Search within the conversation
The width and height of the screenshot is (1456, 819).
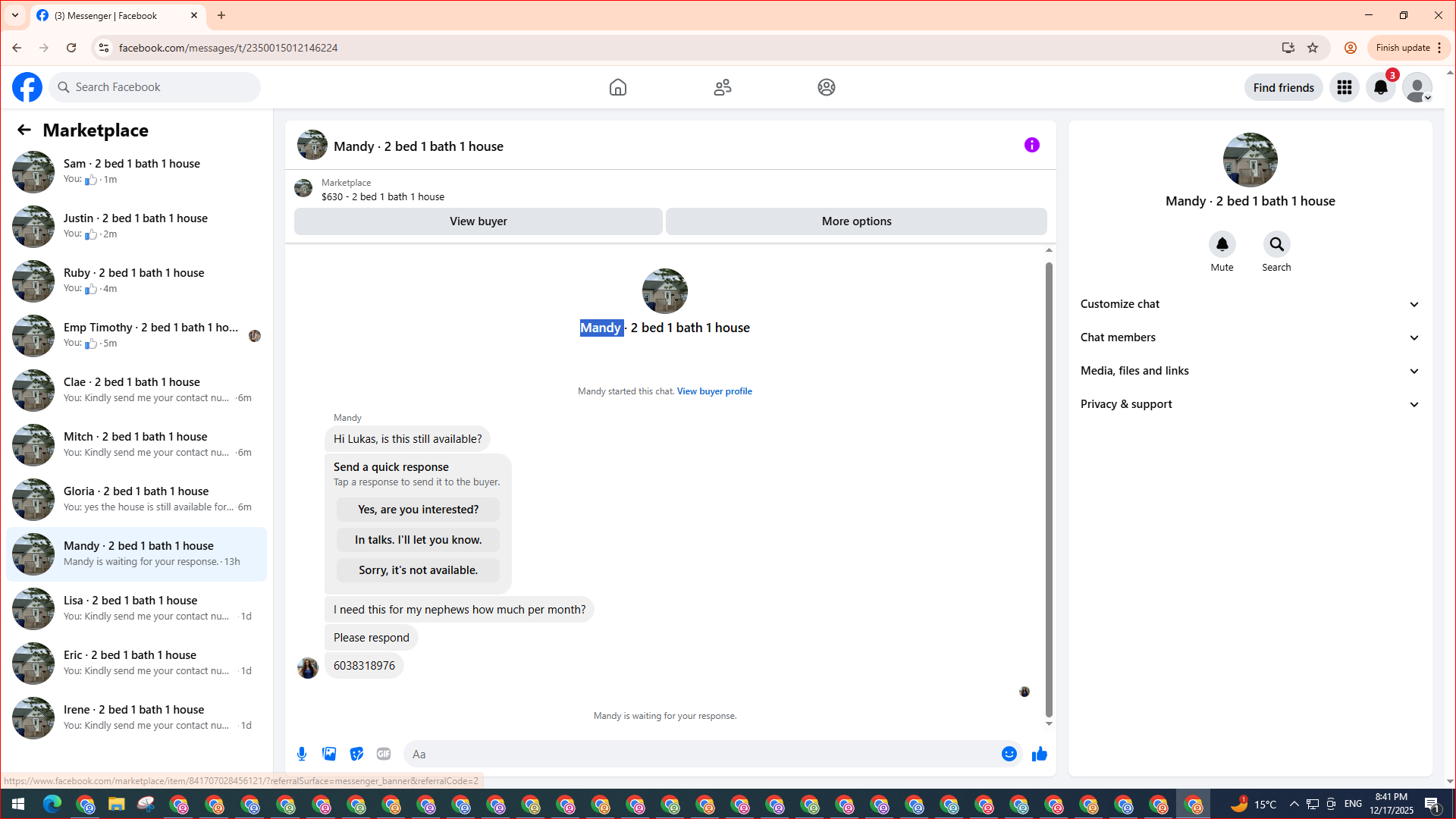coord(1276,244)
